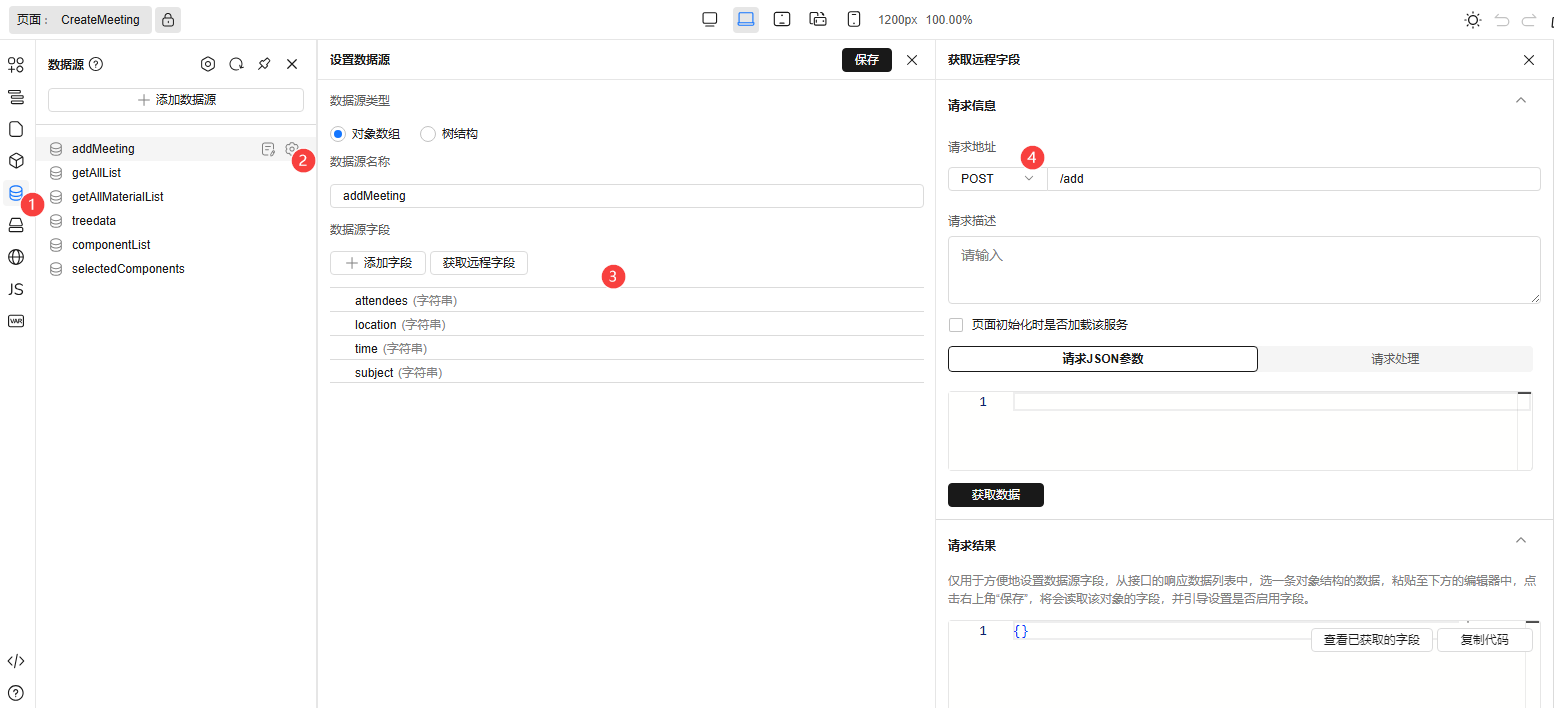This screenshot has height=708, width=1554.
Task: Open the JS panel in left sidebar
Action: pyautogui.click(x=16, y=289)
